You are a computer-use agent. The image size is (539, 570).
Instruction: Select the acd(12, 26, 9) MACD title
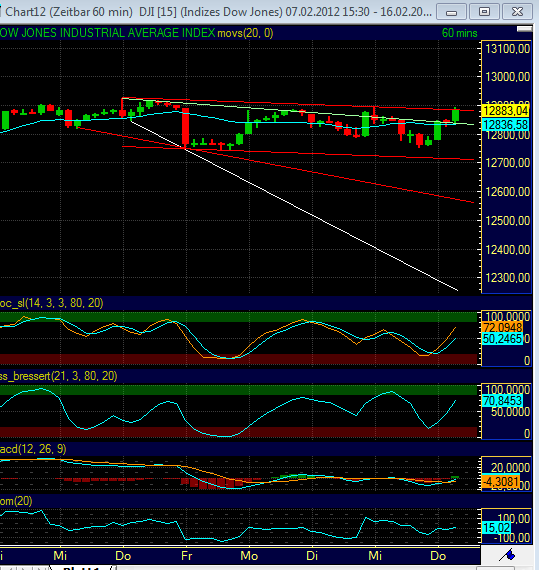click(x=33, y=449)
